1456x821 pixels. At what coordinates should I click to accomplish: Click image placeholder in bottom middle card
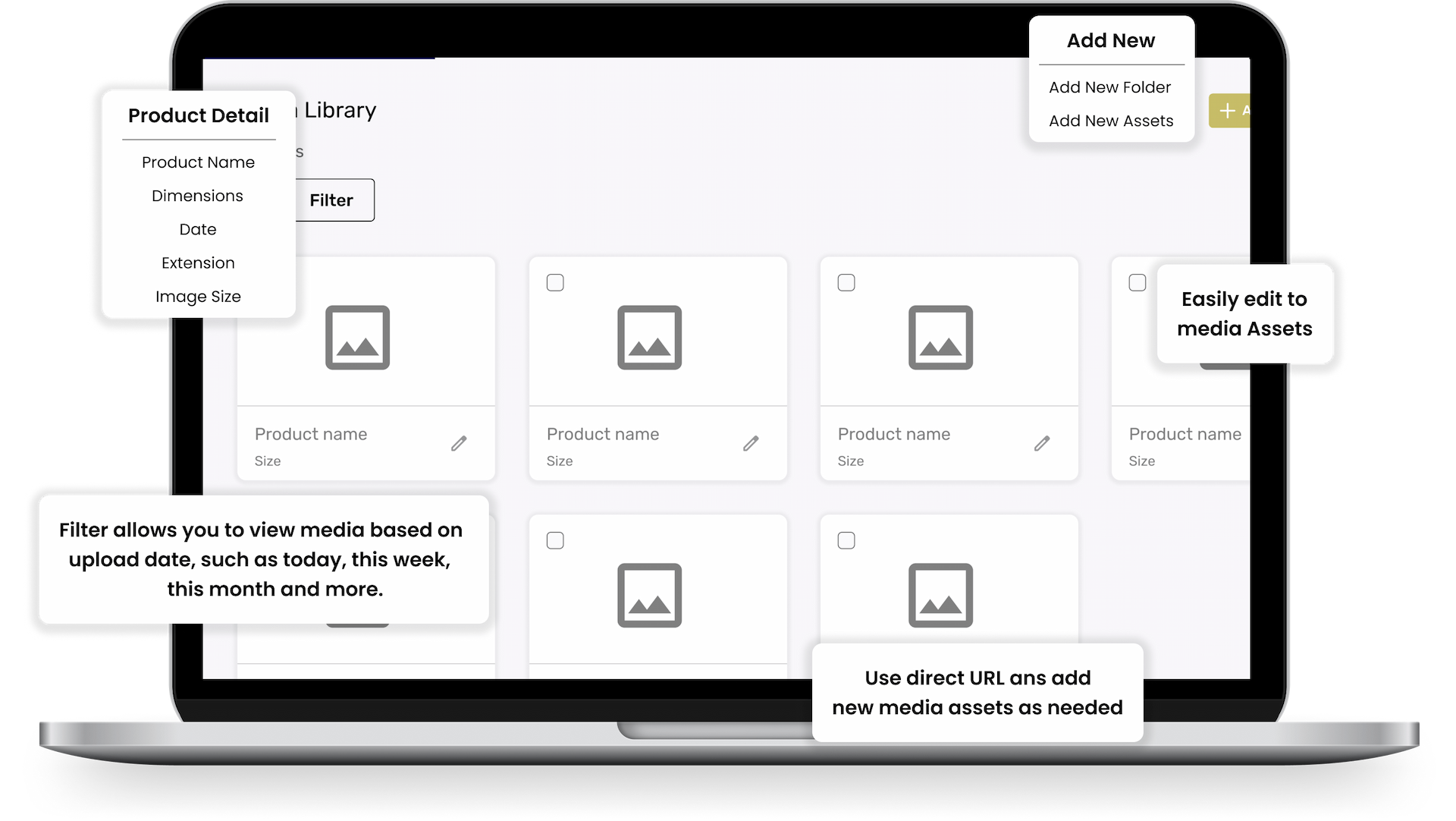(649, 596)
